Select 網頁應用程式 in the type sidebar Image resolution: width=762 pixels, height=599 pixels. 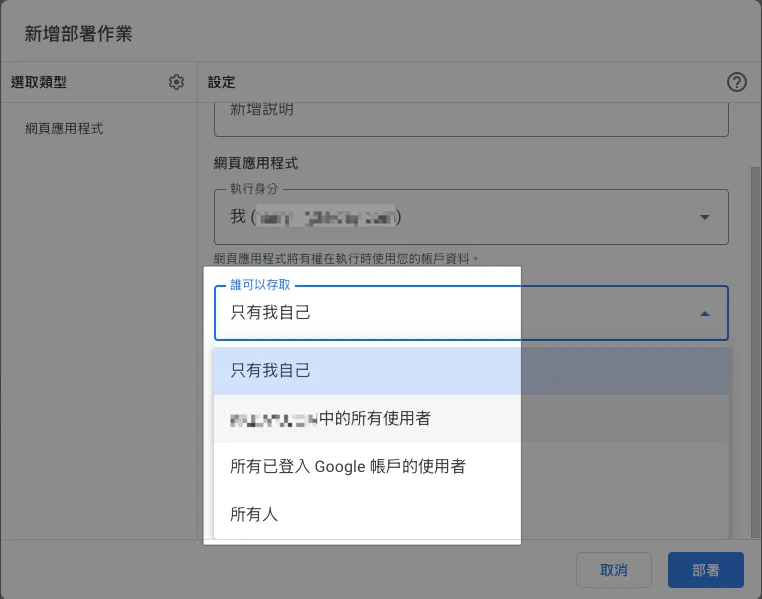[x=65, y=128]
